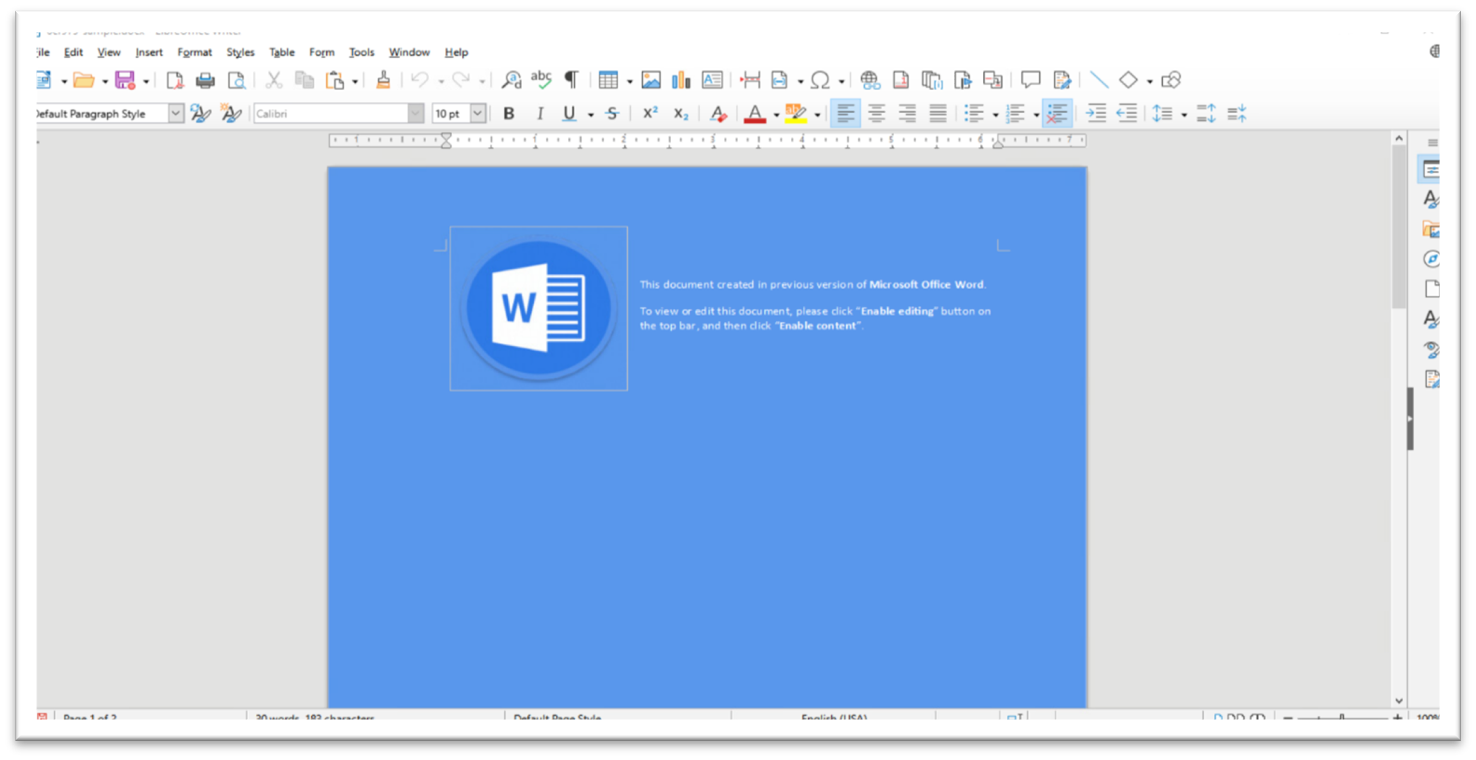
Task: Click the Export as PDF icon
Action: [x=175, y=80]
